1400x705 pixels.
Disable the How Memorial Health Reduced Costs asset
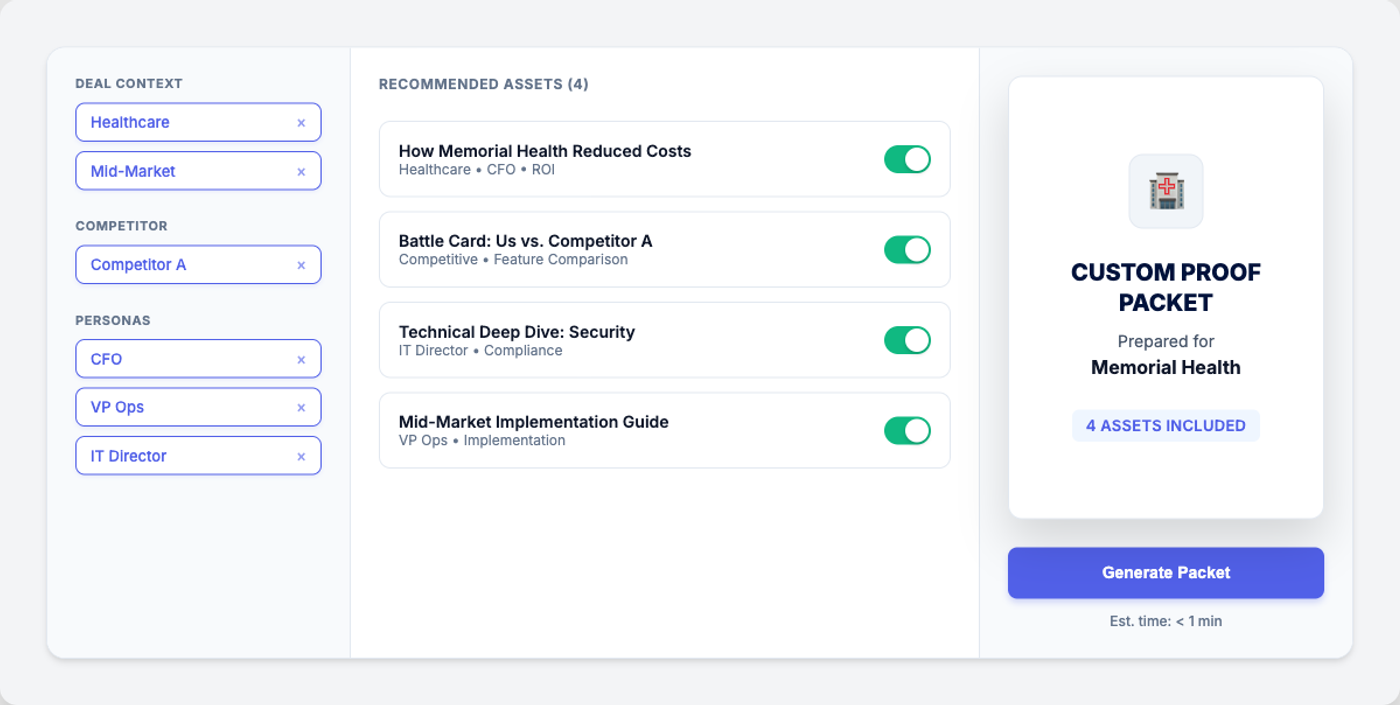point(907,159)
